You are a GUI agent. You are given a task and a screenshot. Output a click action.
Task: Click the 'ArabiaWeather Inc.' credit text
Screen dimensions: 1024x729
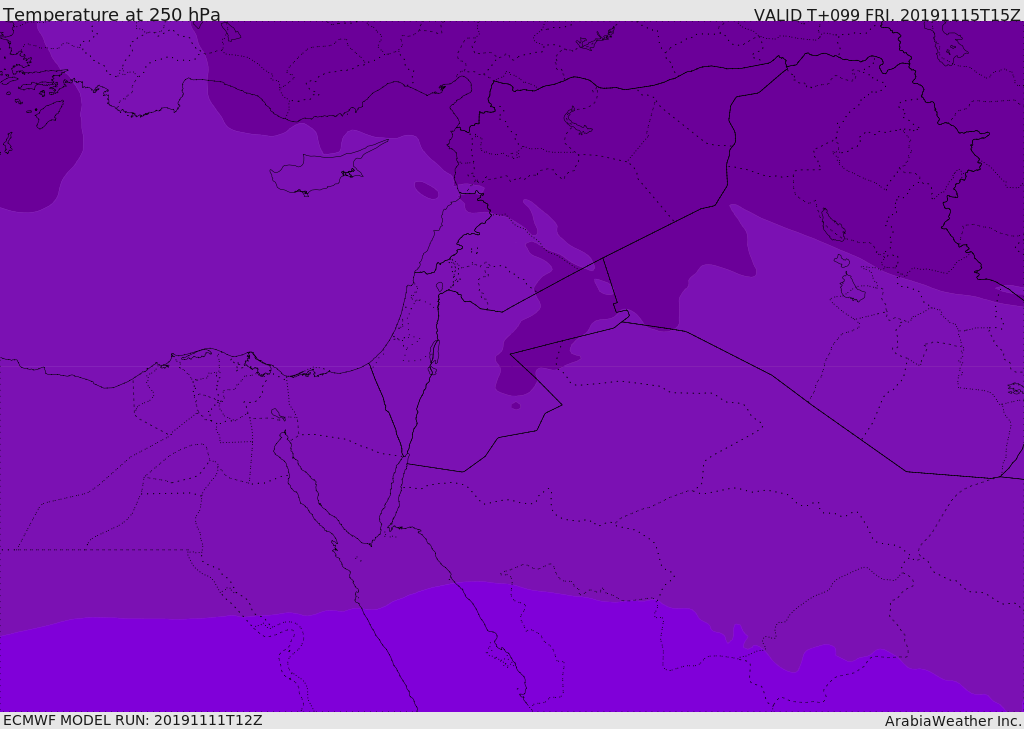953,721
